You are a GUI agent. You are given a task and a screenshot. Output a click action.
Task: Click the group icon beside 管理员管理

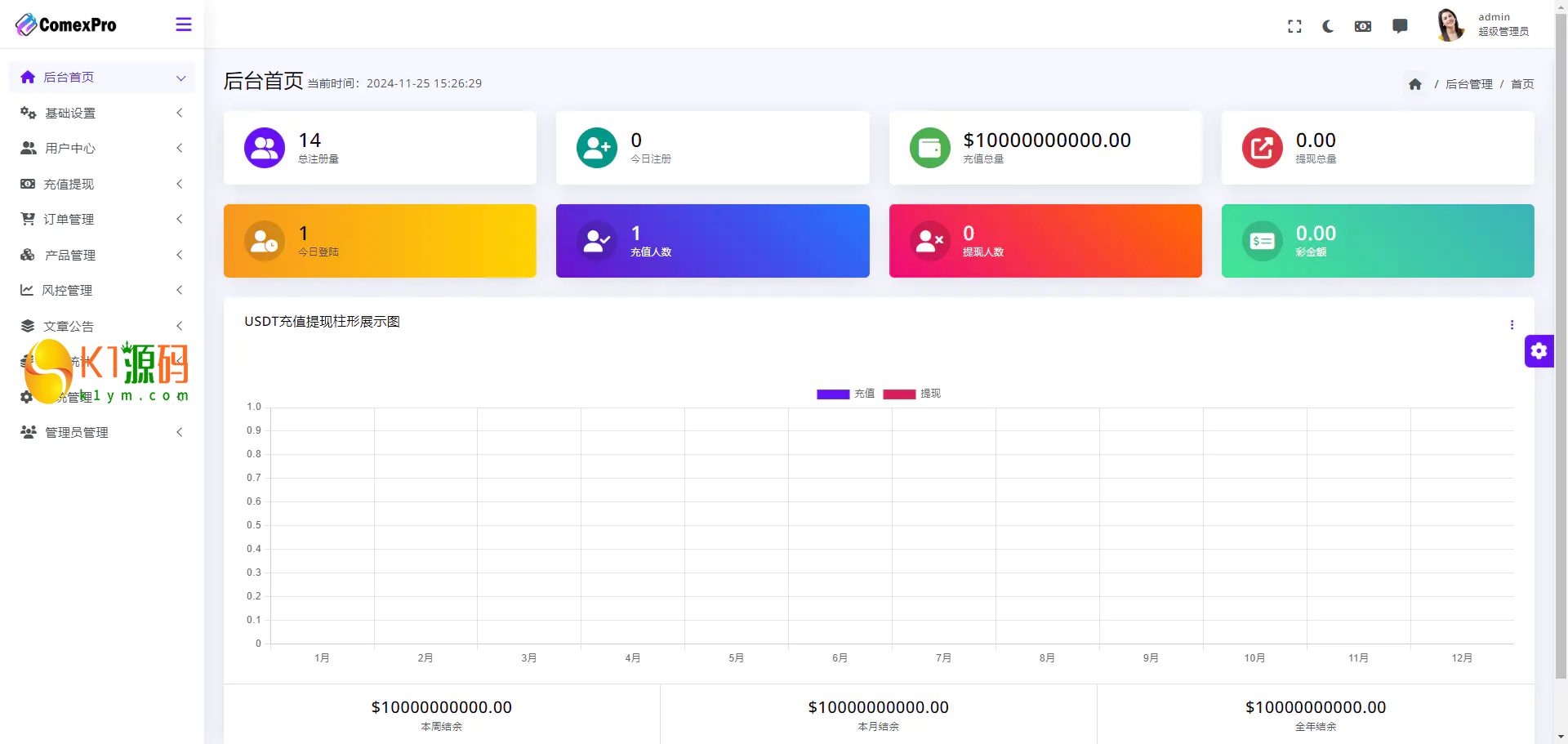tap(28, 432)
